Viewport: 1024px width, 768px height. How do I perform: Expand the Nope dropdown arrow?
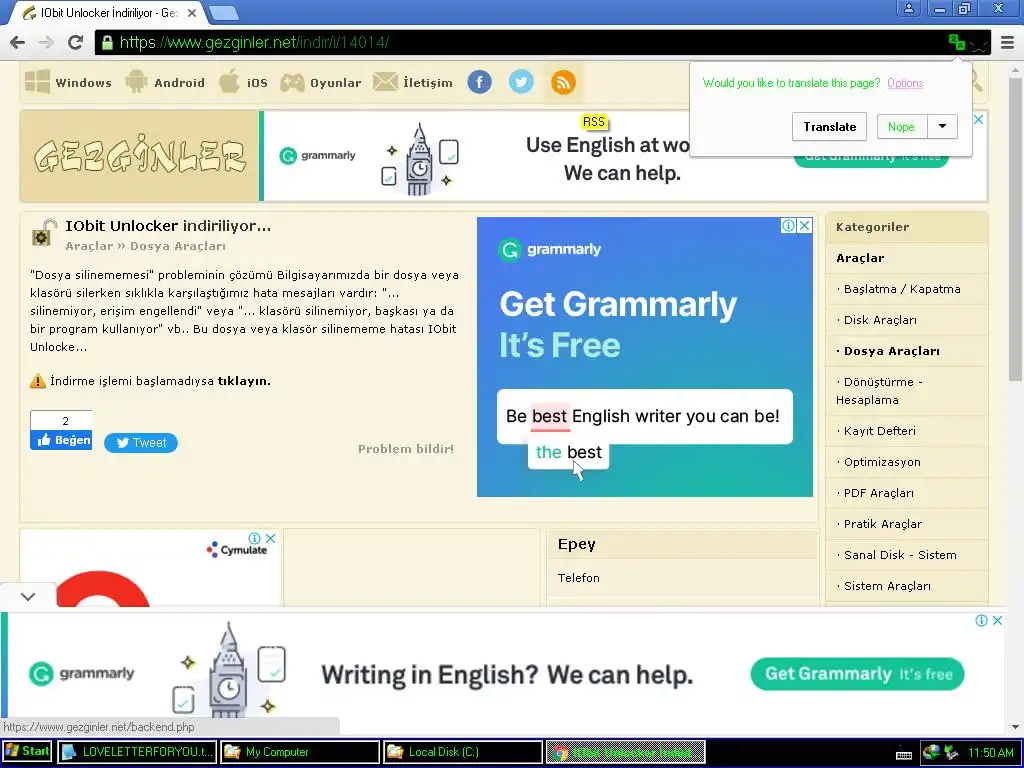942,127
